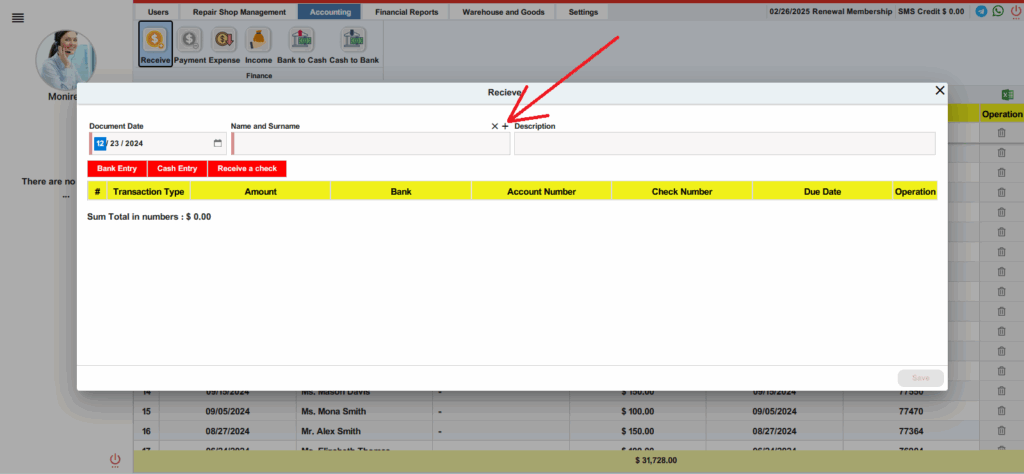The height and width of the screenshot is (474, 1024).
Task: Click the Bank column header
Action: 401,191
